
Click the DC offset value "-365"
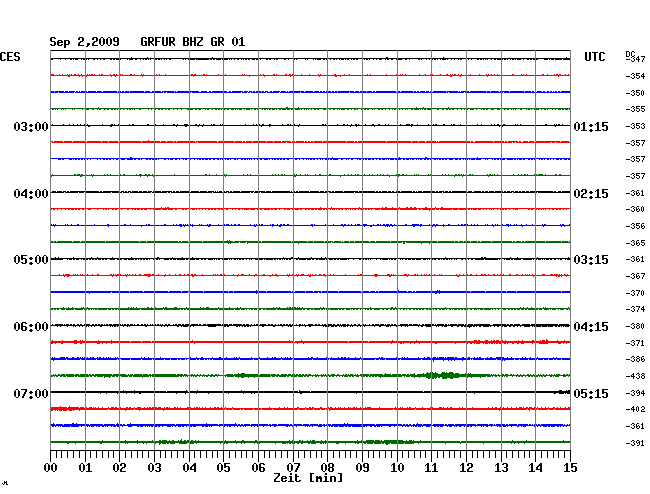[635, 243]
